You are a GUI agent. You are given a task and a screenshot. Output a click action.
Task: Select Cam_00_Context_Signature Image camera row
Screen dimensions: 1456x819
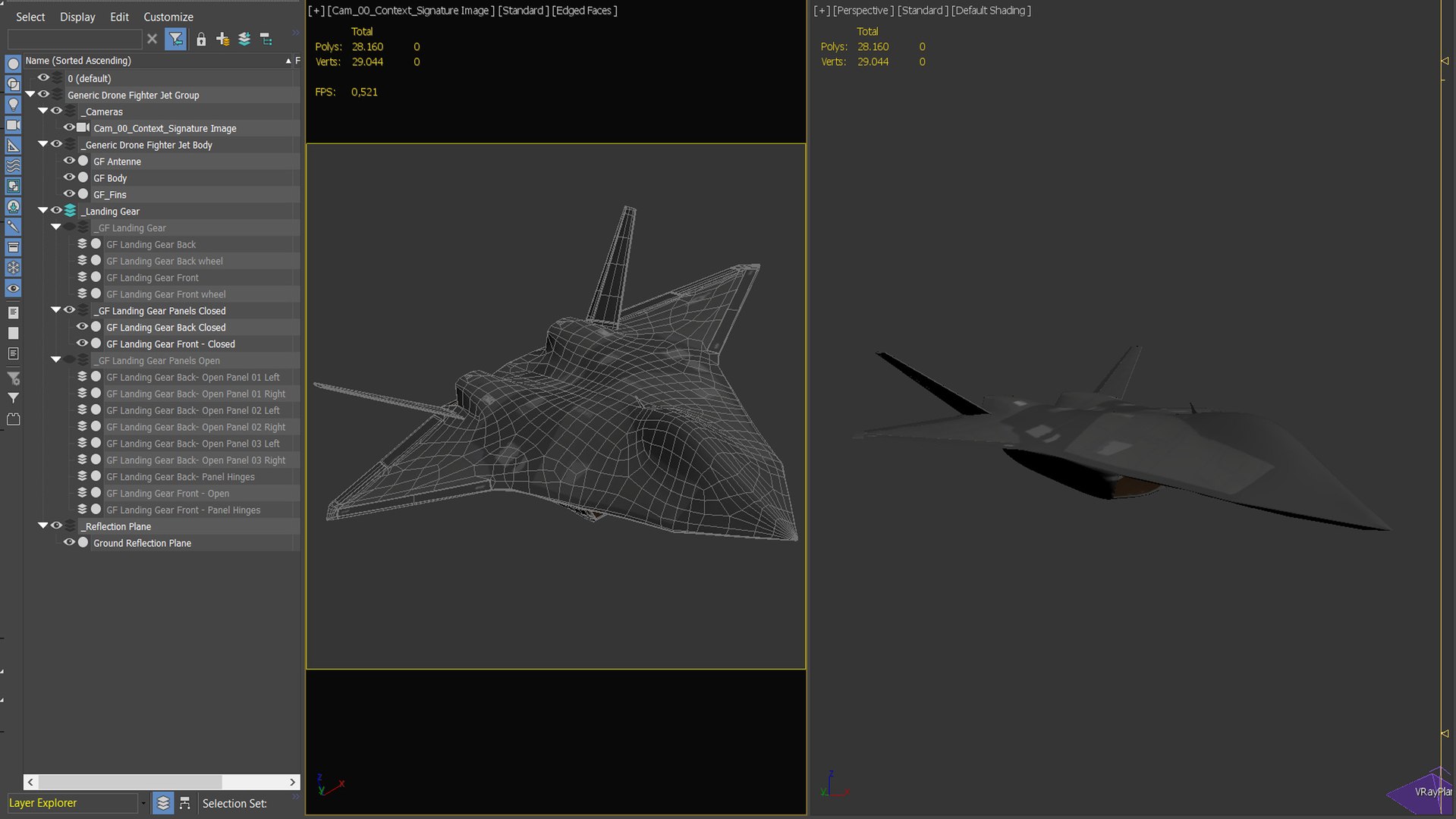coord(165,128)
